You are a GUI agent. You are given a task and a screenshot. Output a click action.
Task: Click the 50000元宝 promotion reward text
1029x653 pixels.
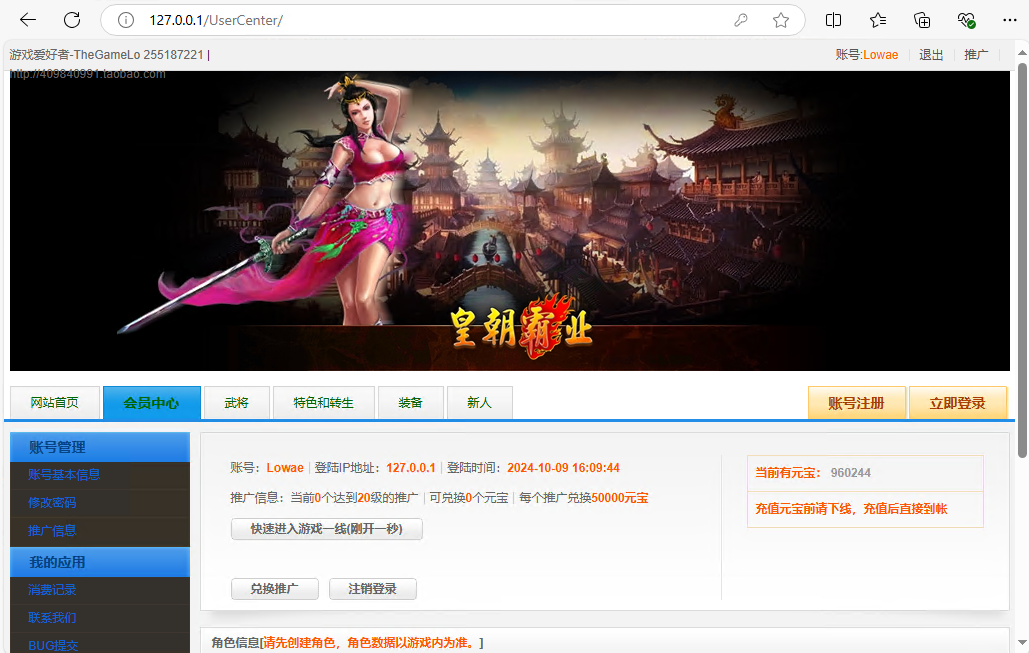click(620, 498)
